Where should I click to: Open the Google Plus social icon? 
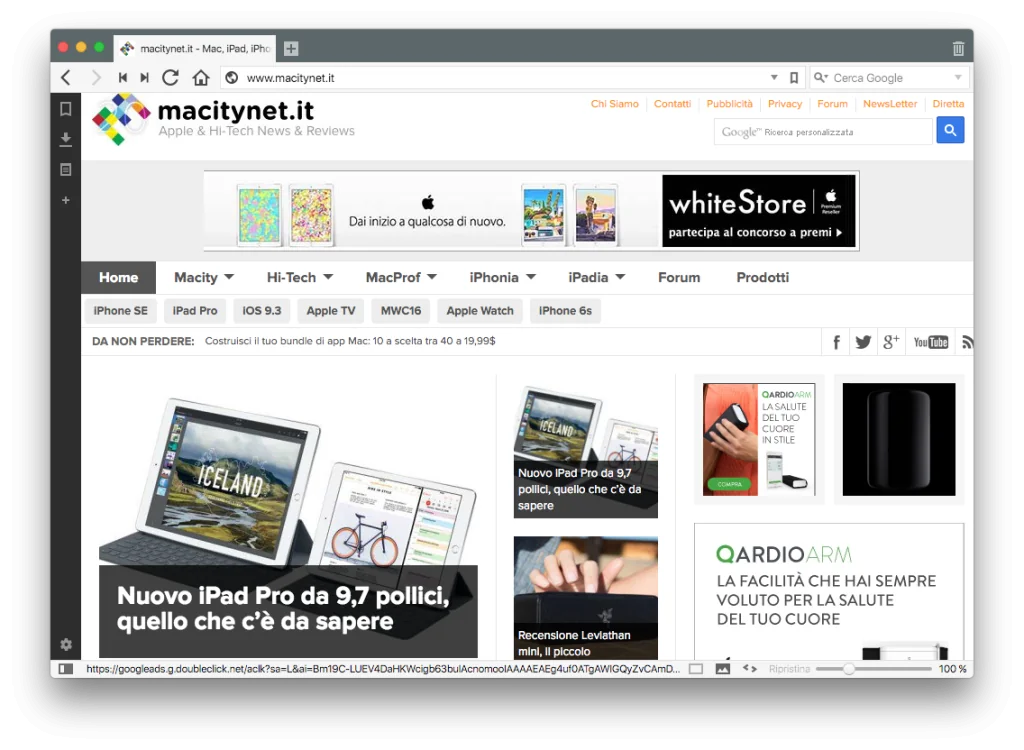coord(891,342)
